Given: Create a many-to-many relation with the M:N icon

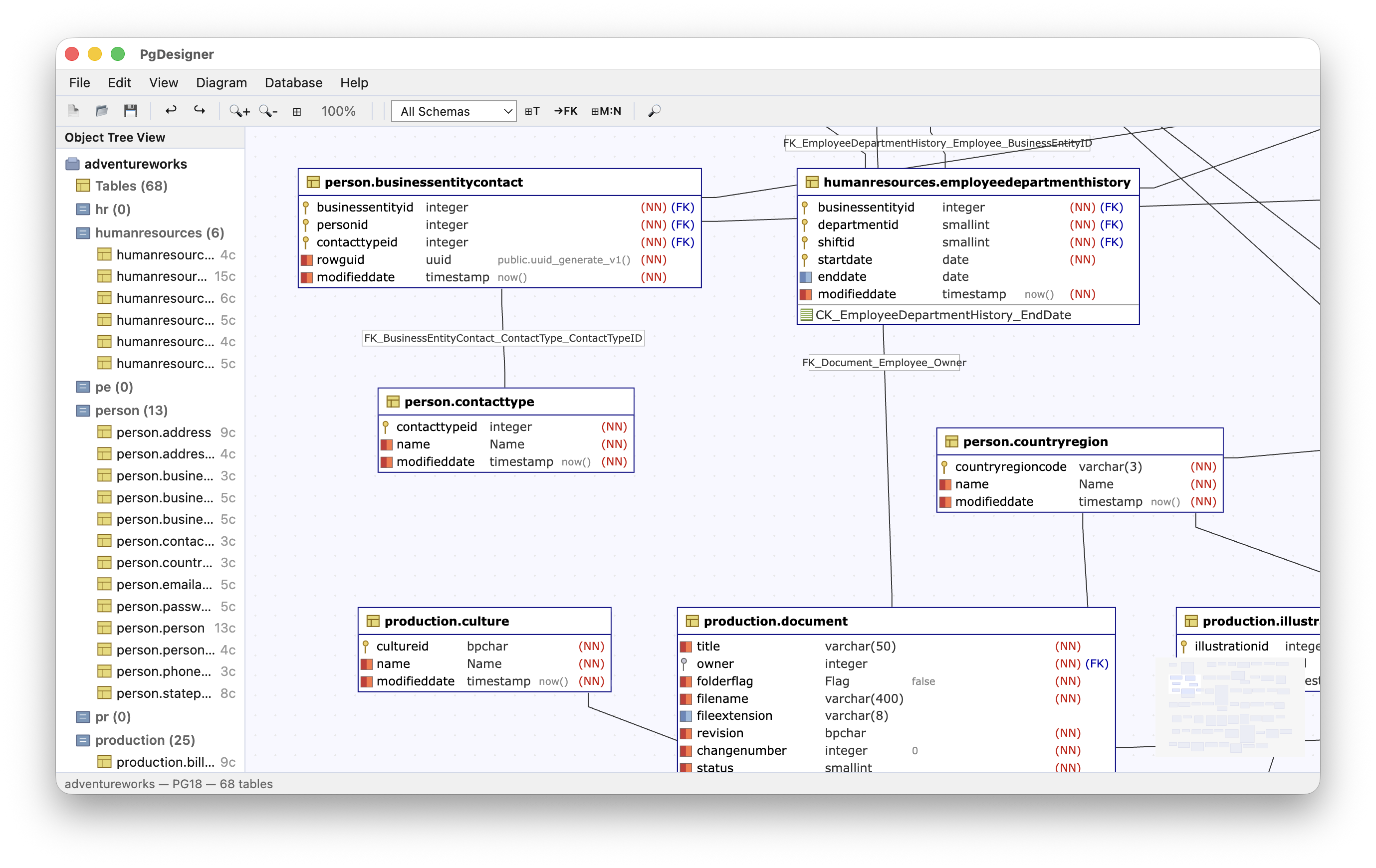Looking at the screenshot, I should coord(606,111).
